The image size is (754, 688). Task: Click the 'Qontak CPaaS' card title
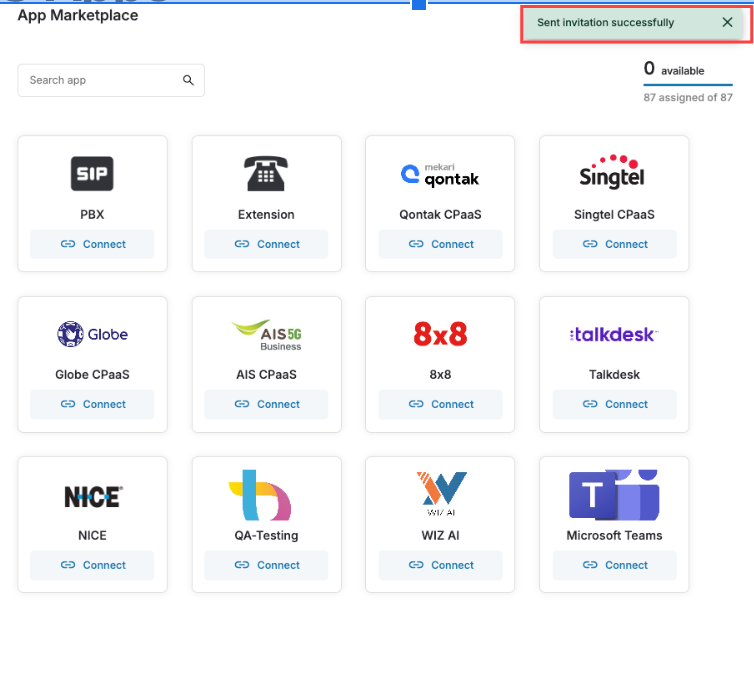coord(440,214)
